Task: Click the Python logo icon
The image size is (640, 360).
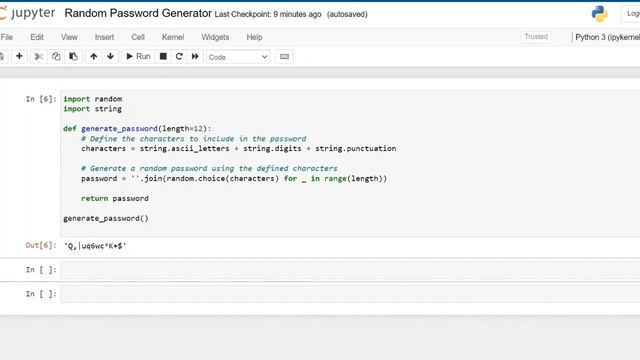Action: (600, 13)
